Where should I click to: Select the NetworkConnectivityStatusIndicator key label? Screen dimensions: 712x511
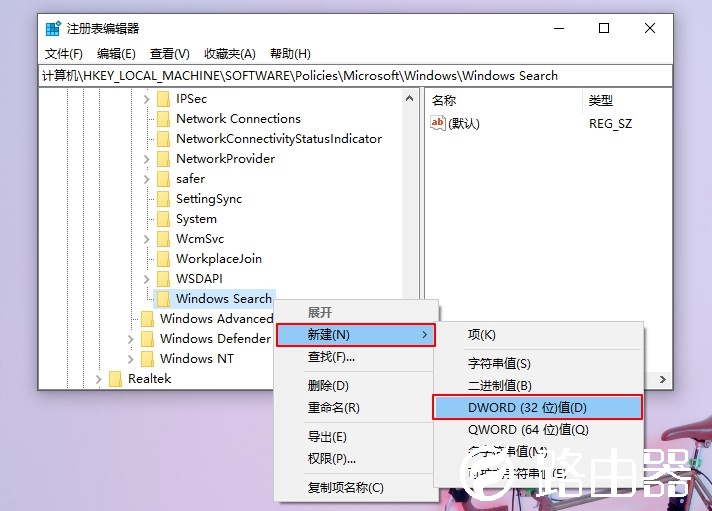(x=279, y=139)
